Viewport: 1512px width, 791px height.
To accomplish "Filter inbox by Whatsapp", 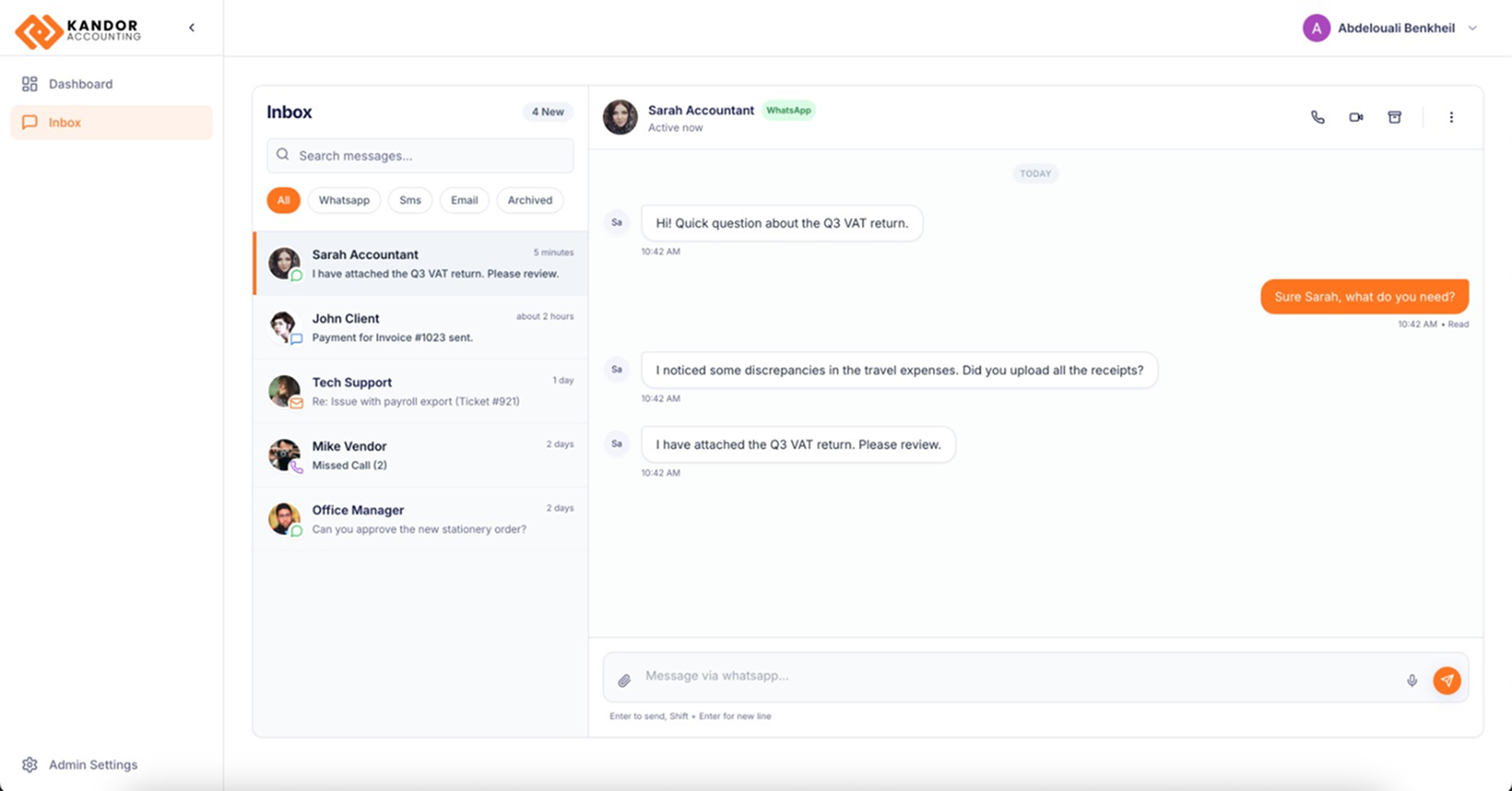I will pos(344,200).
